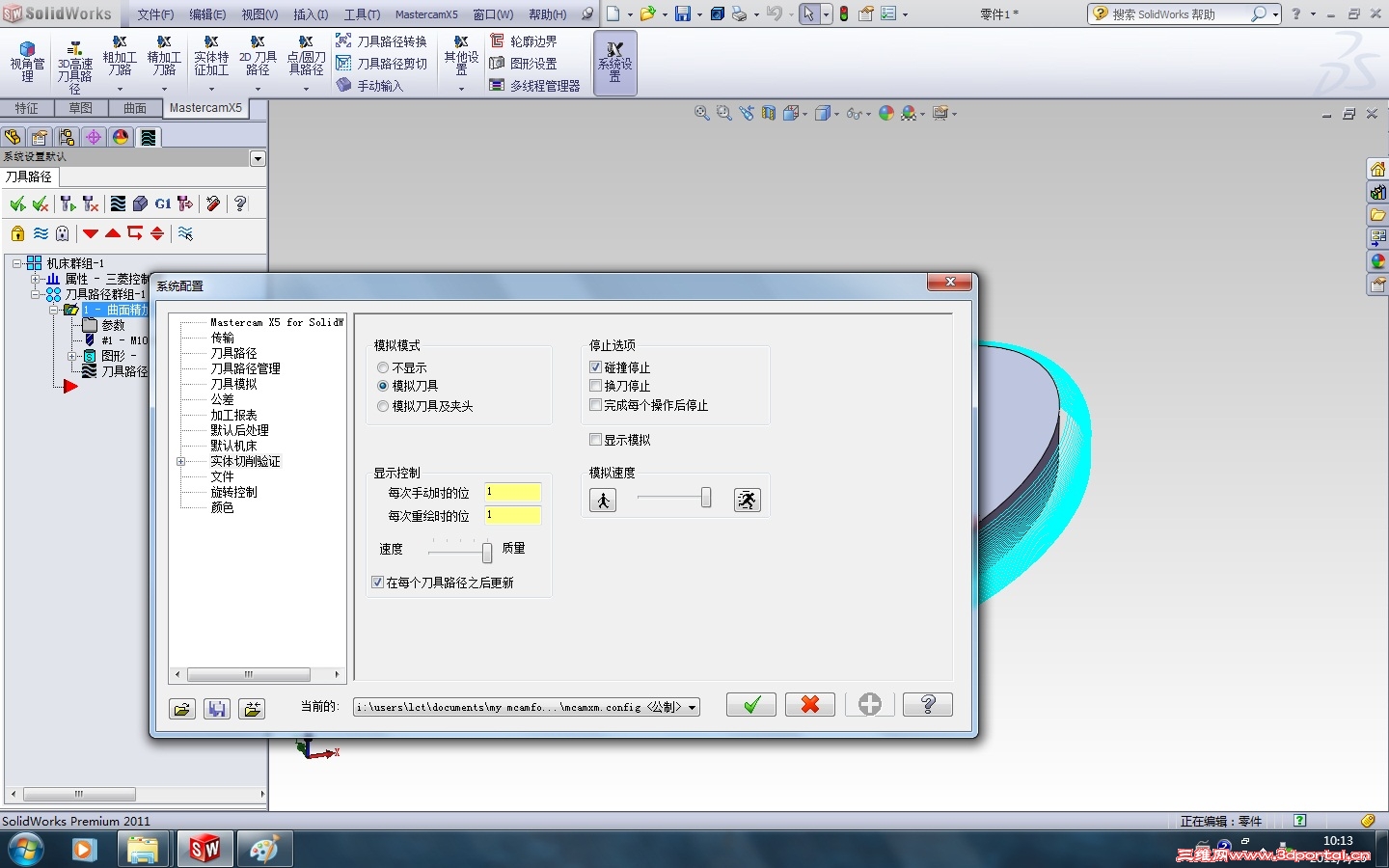This screenshot has width=1389, height=868.
Task: Select 默认后处理 in the configuration tree
Action: pos(240,430)
